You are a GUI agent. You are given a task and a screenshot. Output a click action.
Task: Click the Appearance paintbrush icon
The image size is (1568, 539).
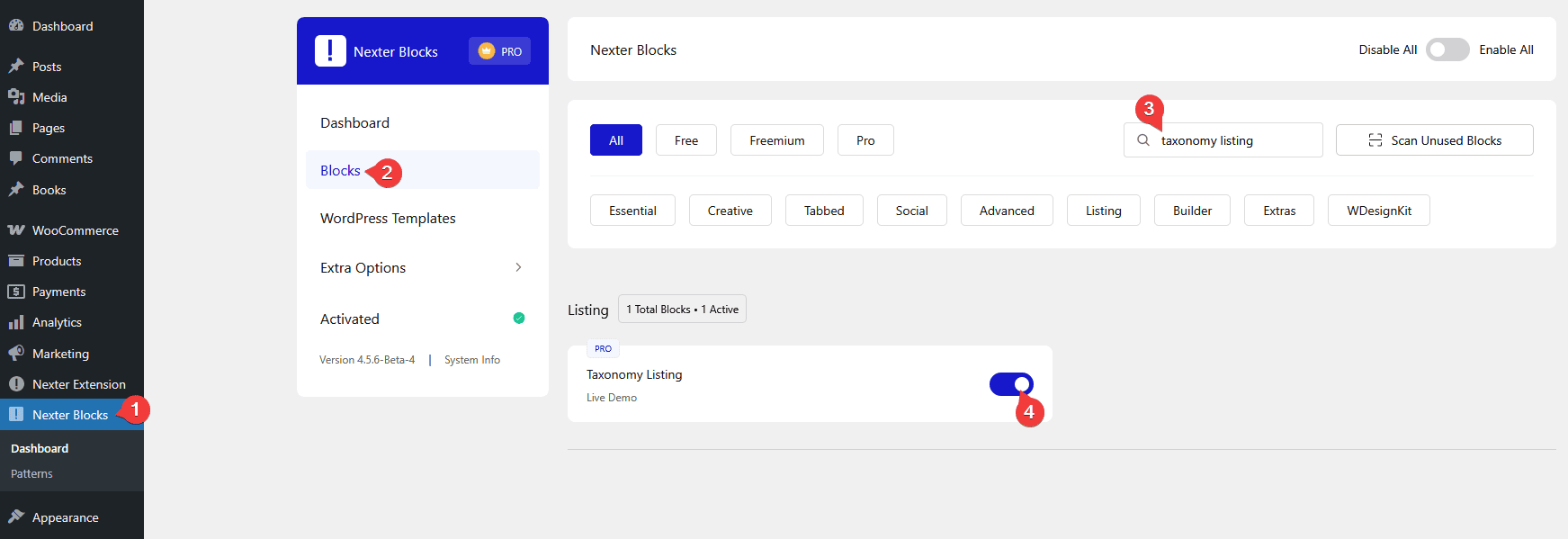click(16, 517)
